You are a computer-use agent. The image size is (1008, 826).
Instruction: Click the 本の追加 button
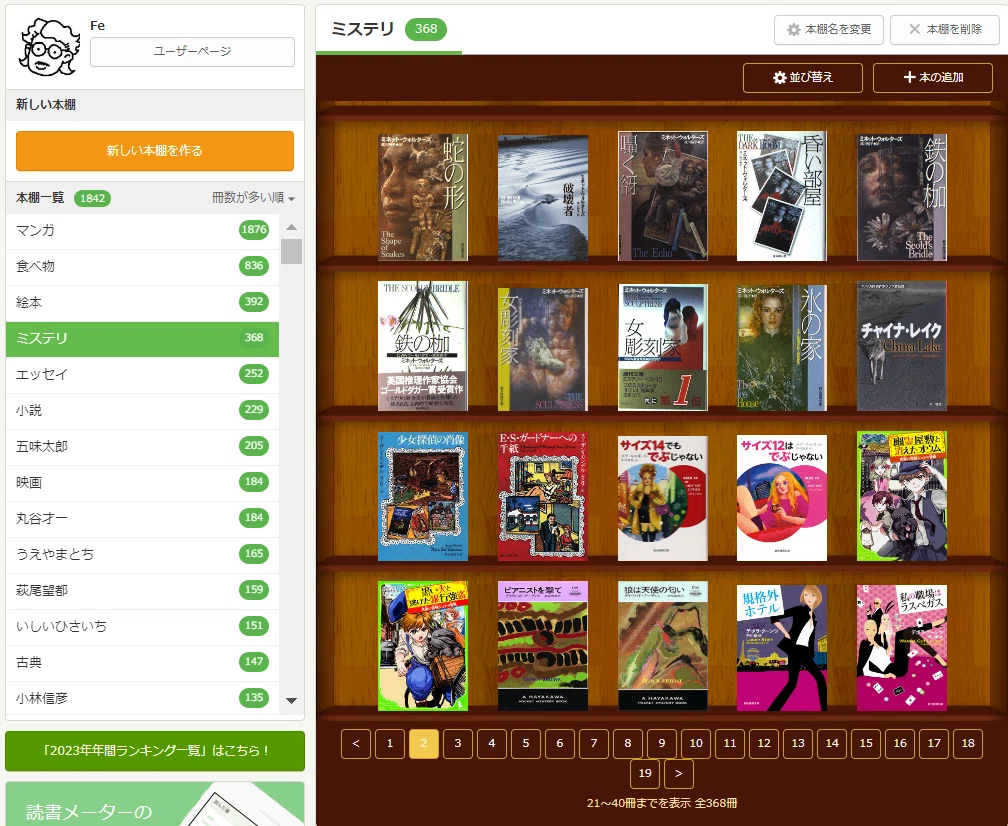(x=933, y=78)
